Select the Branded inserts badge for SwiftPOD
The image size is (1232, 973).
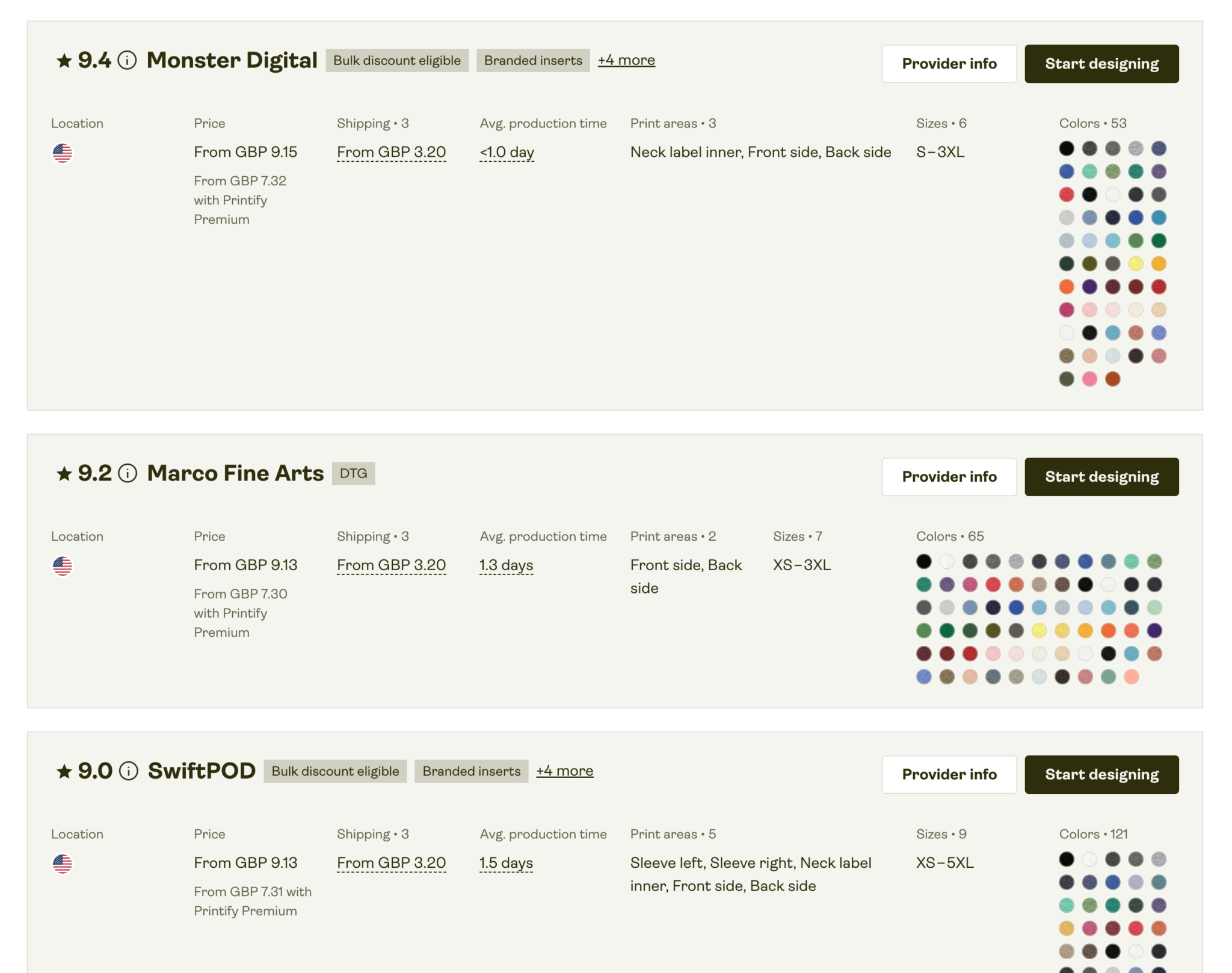coord(471,771)
